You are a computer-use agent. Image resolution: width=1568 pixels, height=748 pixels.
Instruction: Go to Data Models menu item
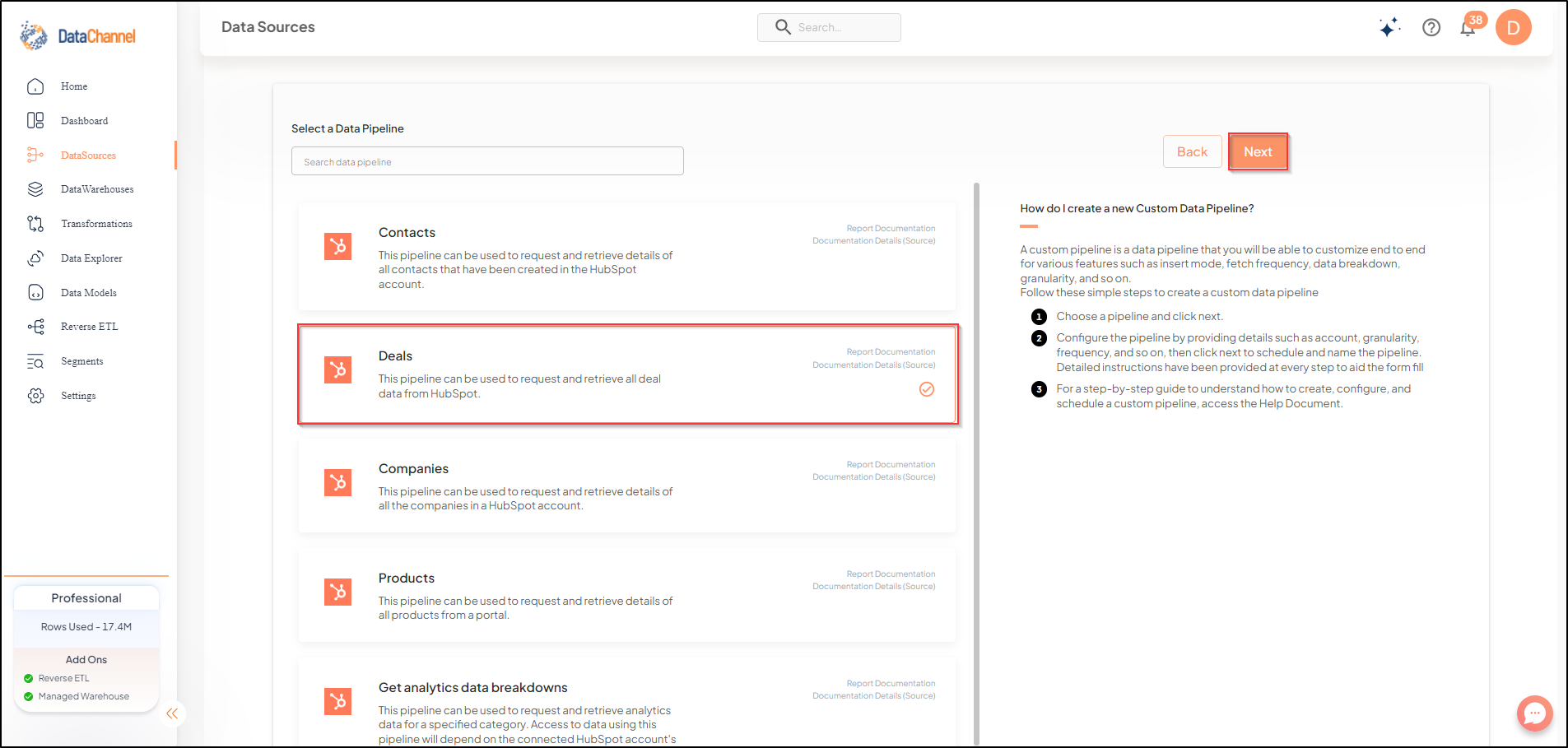click(x=89, y=293)
